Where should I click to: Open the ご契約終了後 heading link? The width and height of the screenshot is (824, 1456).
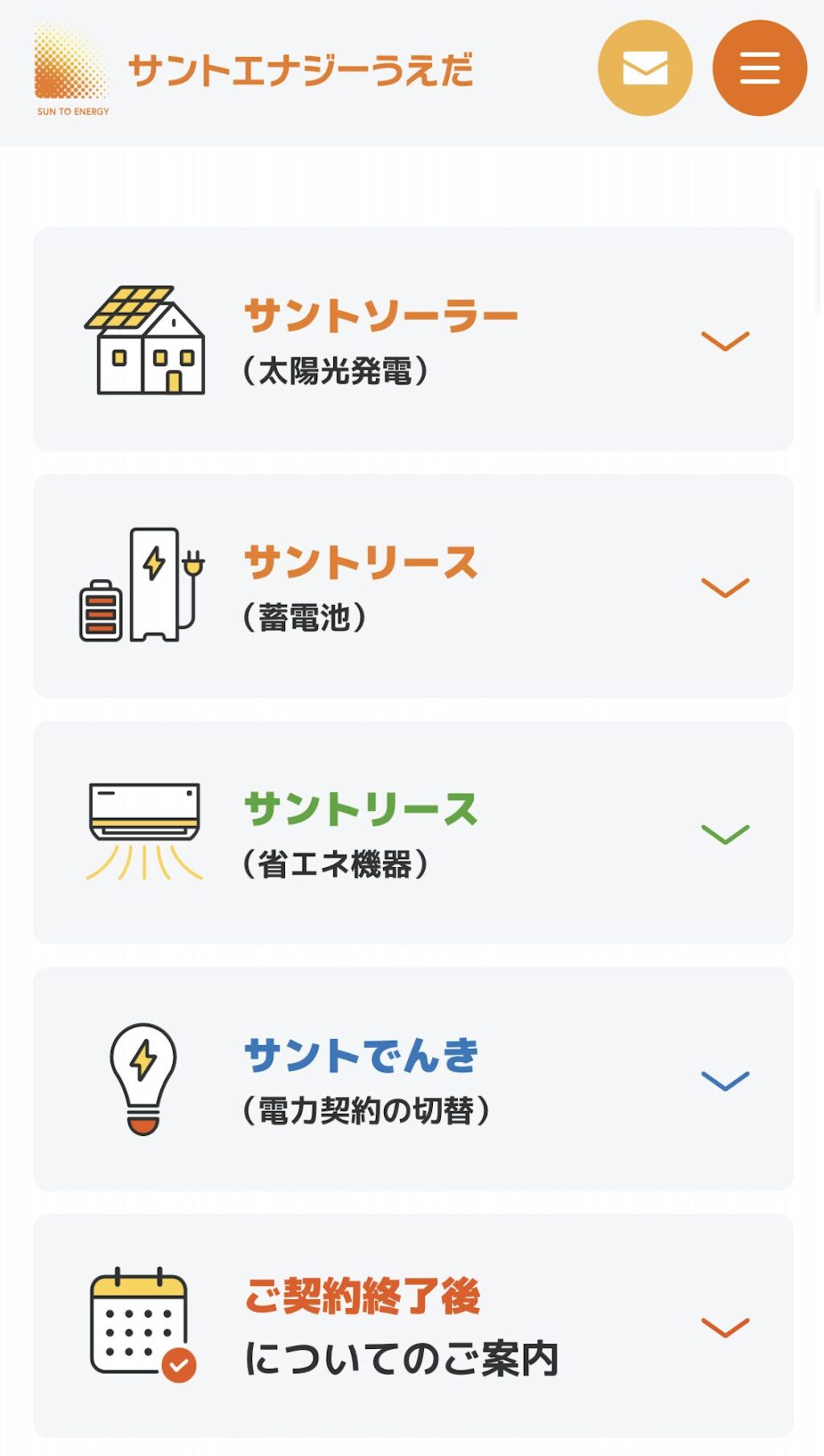pyautogui.click(x=362, y=1297)
